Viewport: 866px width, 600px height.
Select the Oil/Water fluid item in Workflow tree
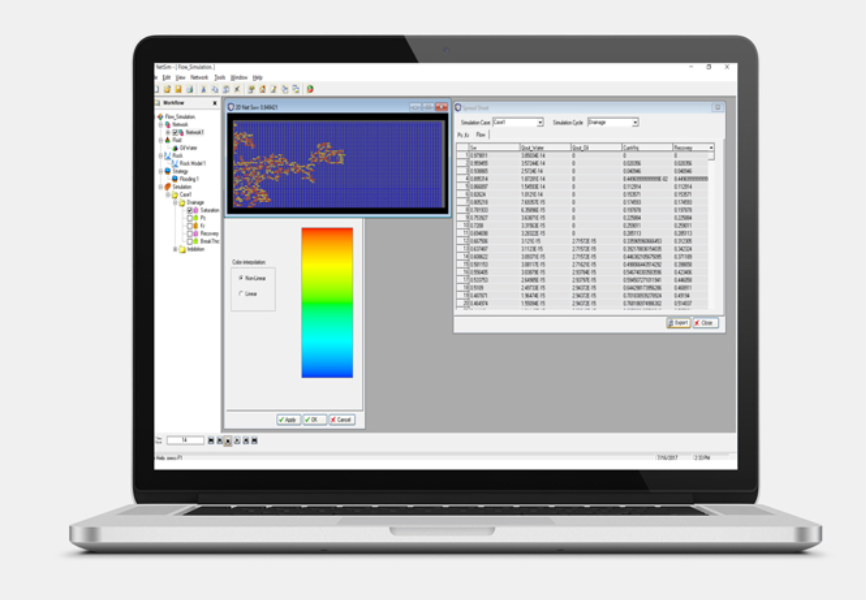click(x=188, y=148)
